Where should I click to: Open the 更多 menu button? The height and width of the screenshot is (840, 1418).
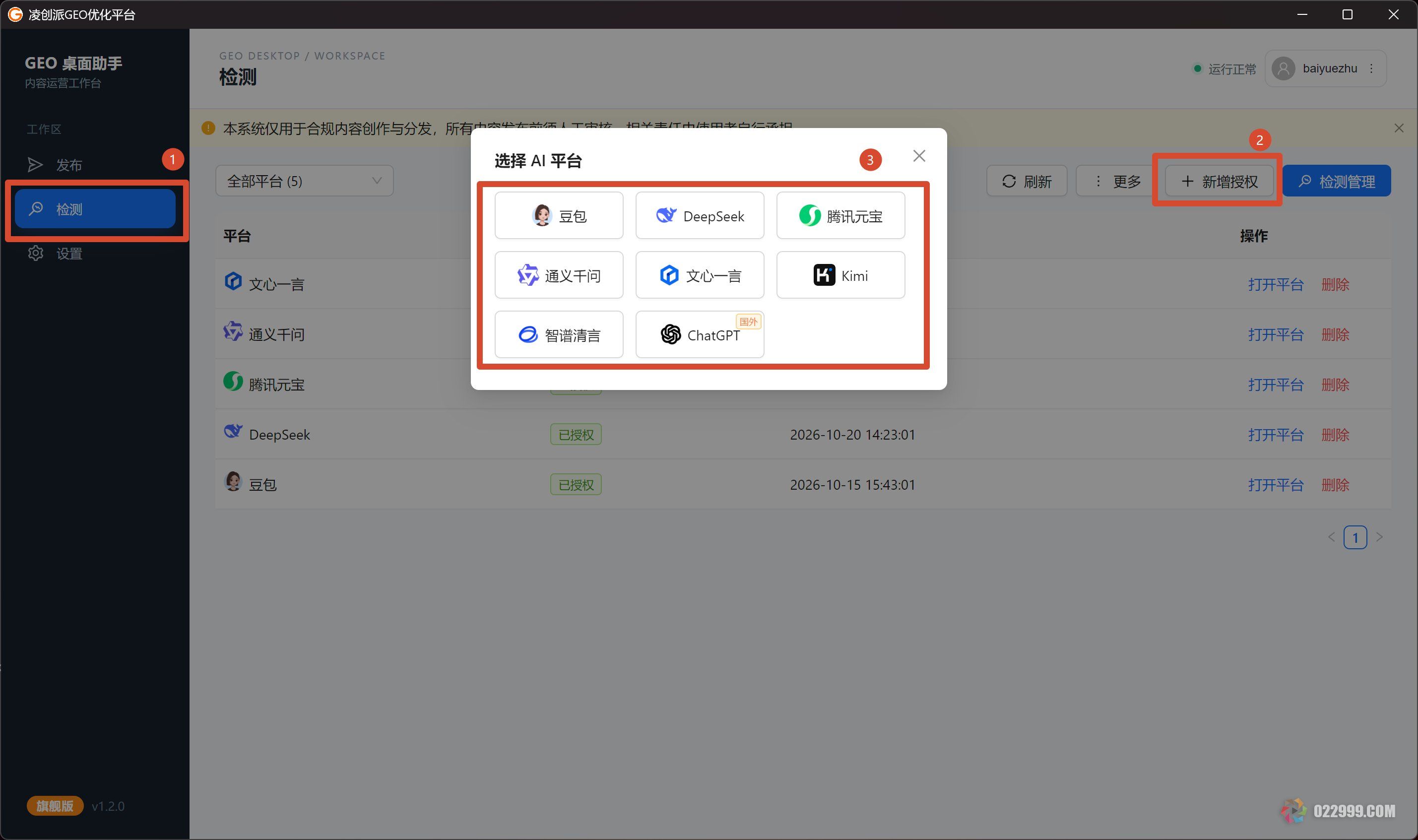(1115, 181)
